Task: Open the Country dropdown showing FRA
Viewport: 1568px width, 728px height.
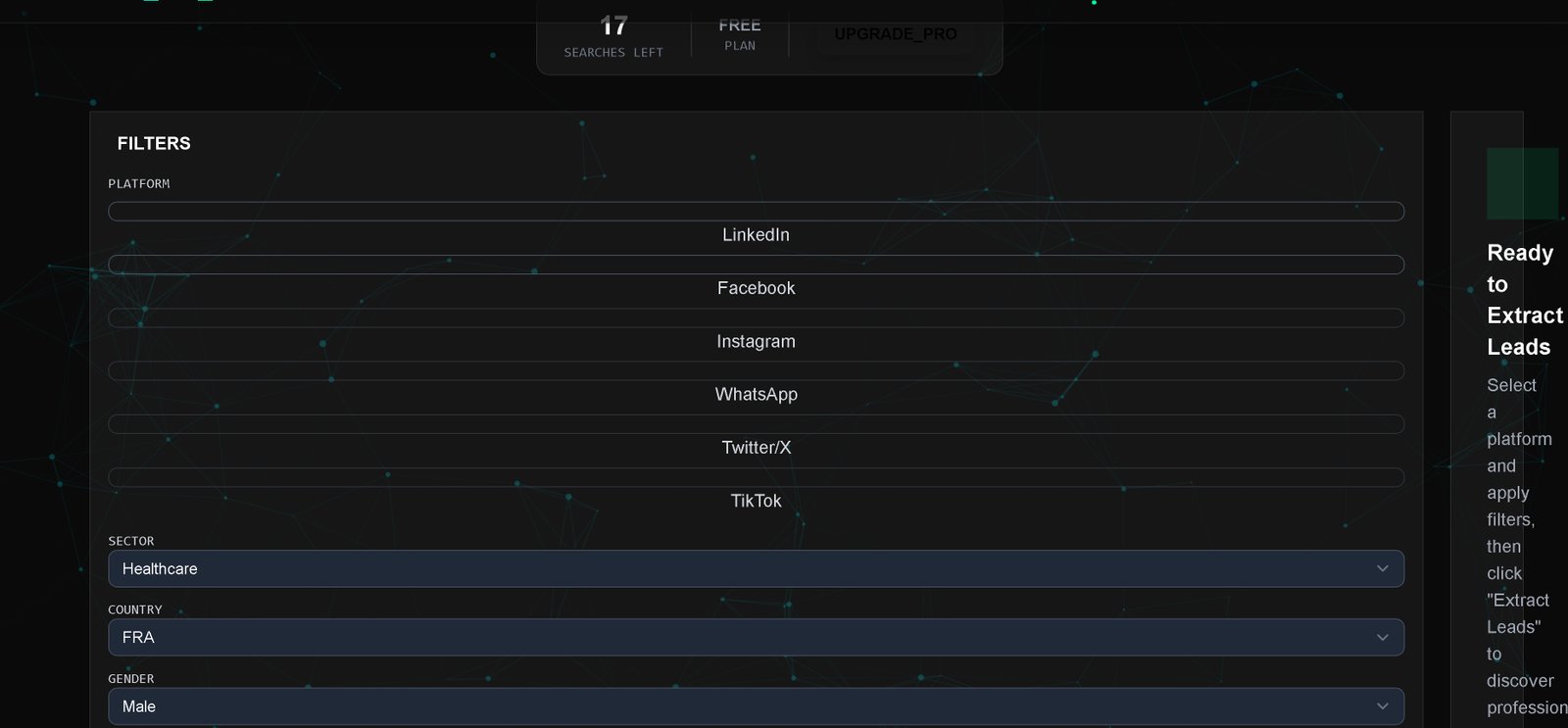Action: coord(756,637)
